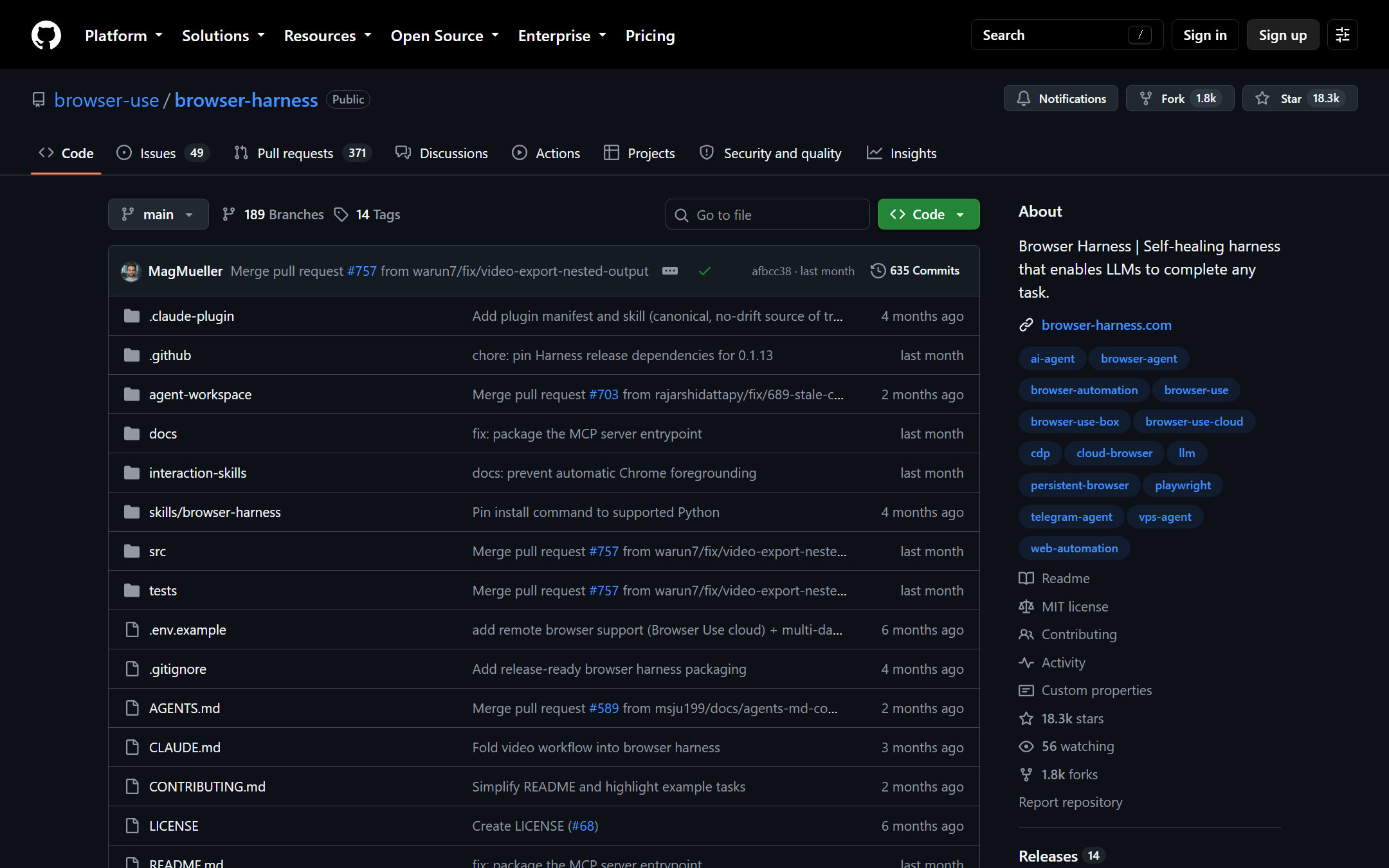The image size is (1389, 868).
Task: Expand the Platform menu
Action: pyautogui.click(x=123, y=35)
